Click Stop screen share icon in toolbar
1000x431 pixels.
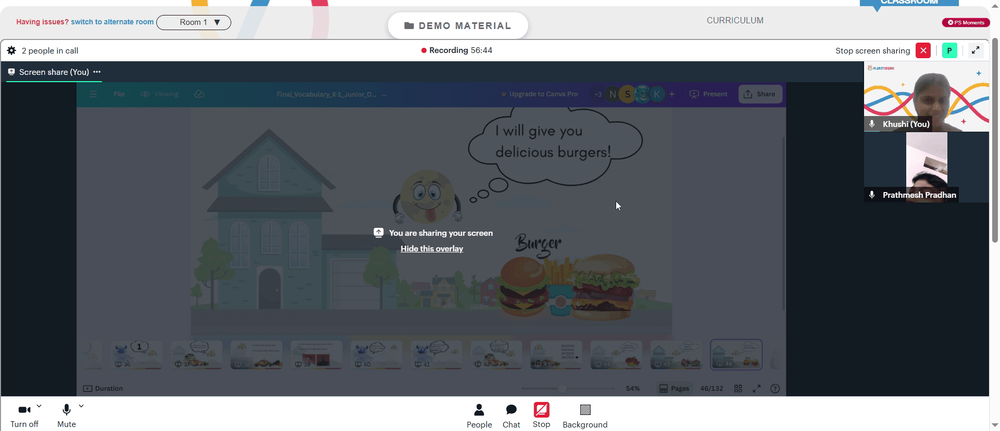click(541, 410)
